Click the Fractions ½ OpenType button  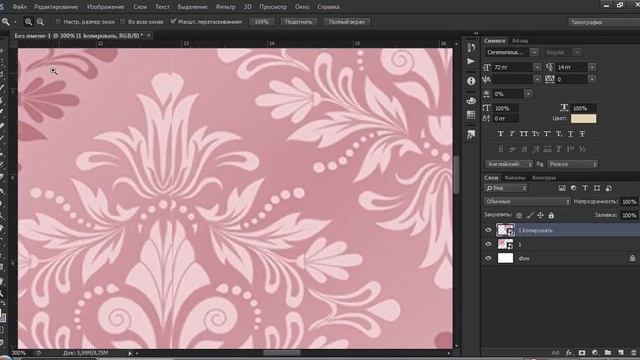582,149
